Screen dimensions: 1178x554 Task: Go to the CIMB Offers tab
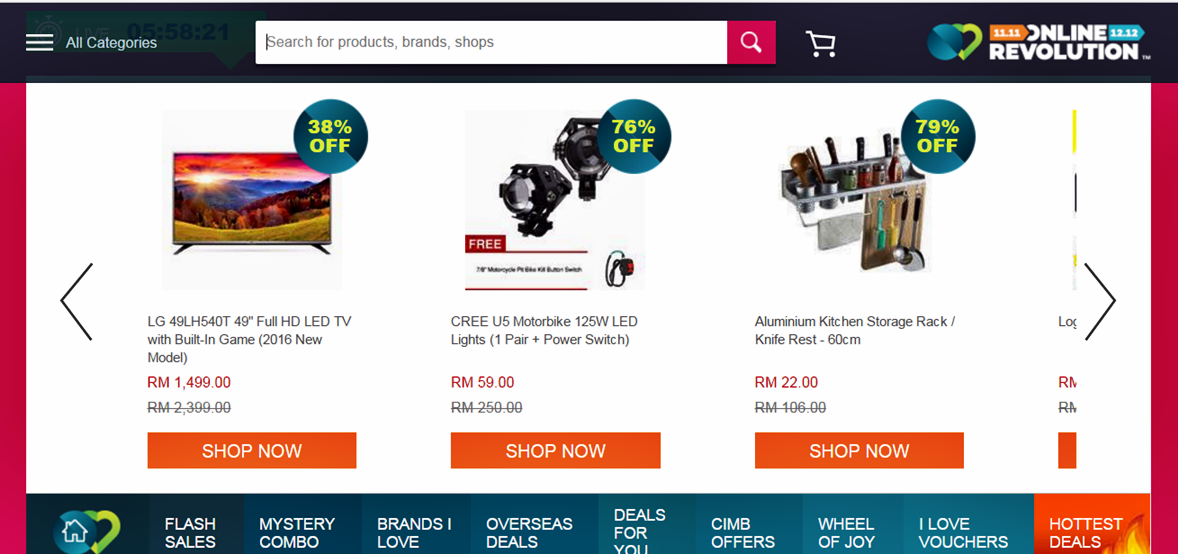pyautogui.click(x=743, y=532)
